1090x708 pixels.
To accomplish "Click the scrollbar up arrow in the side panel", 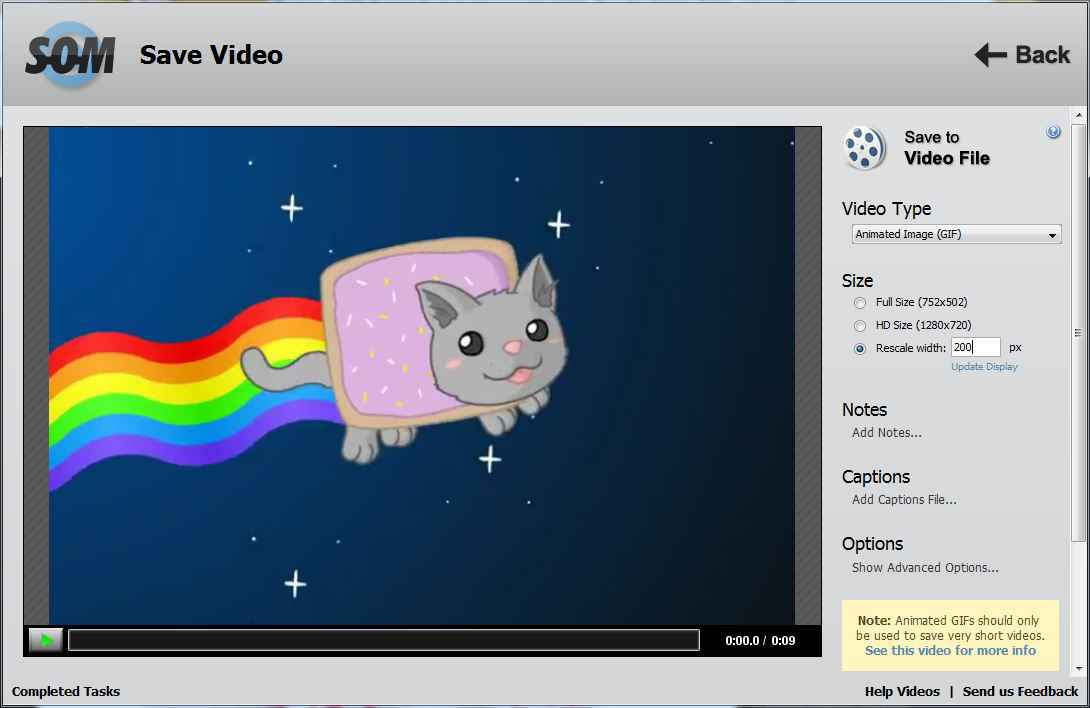I will [x=1078, y=115].
